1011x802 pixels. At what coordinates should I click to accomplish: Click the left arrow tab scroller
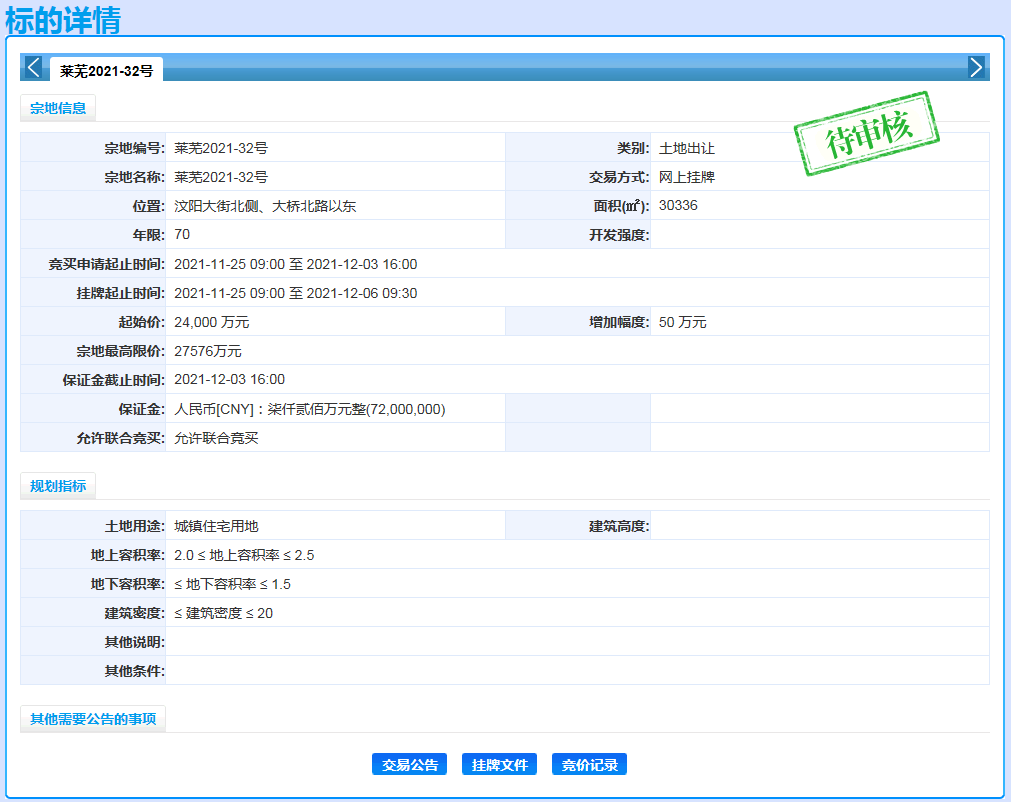point(34,67)
